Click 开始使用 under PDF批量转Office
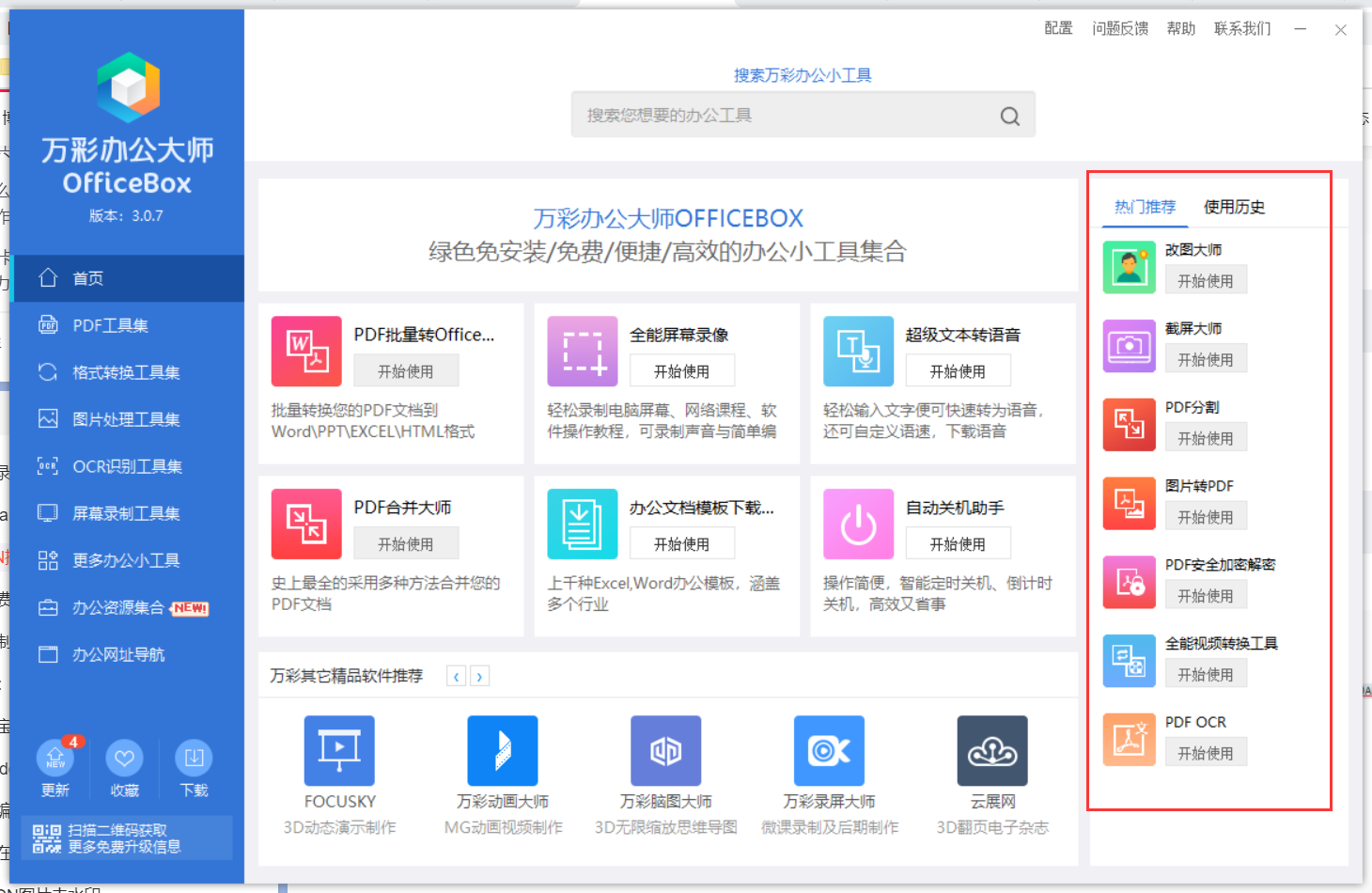This screenshot has height=893, width=1372. click(406, 371)
